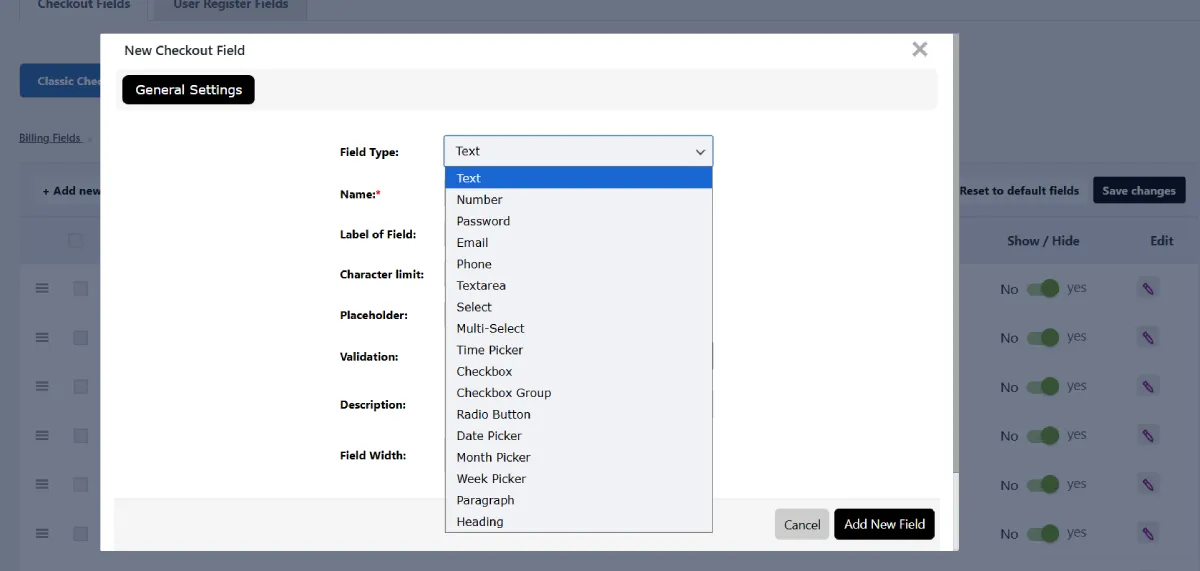Click the modal's vertical scrollbar
Image resolution: width=1200 pixels, height=571 pixels.
(955, 250)
